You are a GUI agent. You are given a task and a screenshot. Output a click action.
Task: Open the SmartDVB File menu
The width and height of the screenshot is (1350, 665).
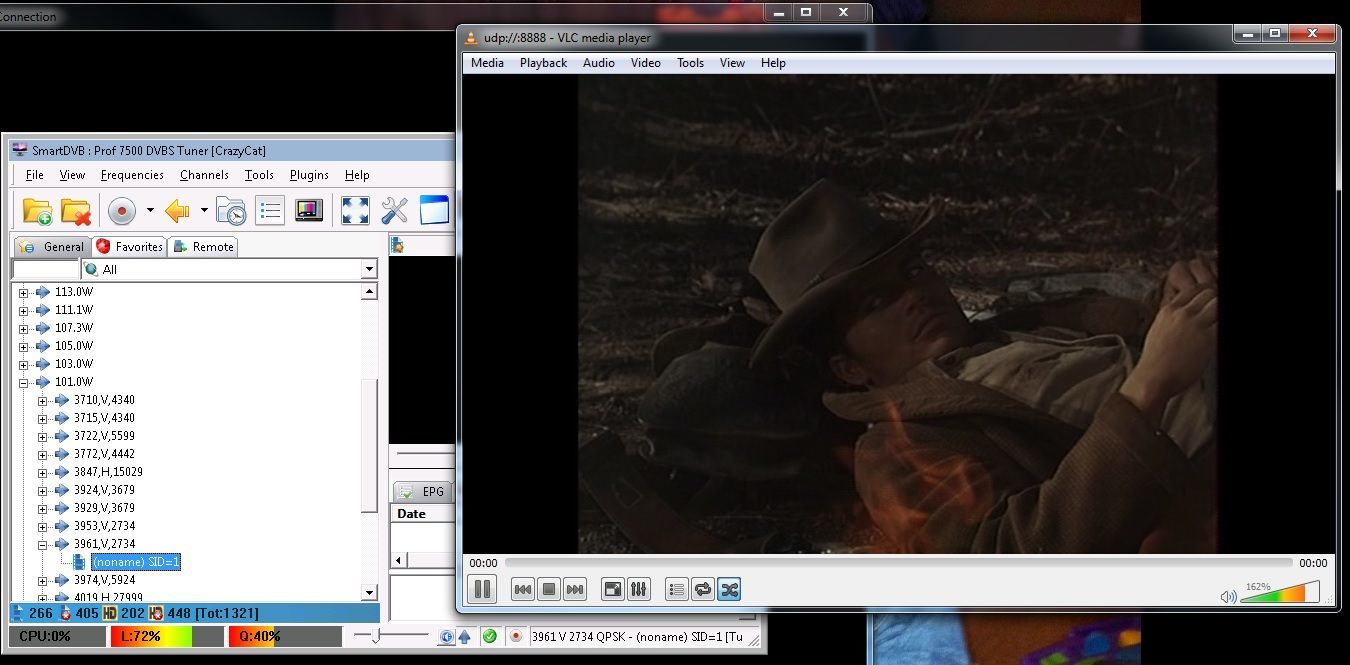point(35,174)
